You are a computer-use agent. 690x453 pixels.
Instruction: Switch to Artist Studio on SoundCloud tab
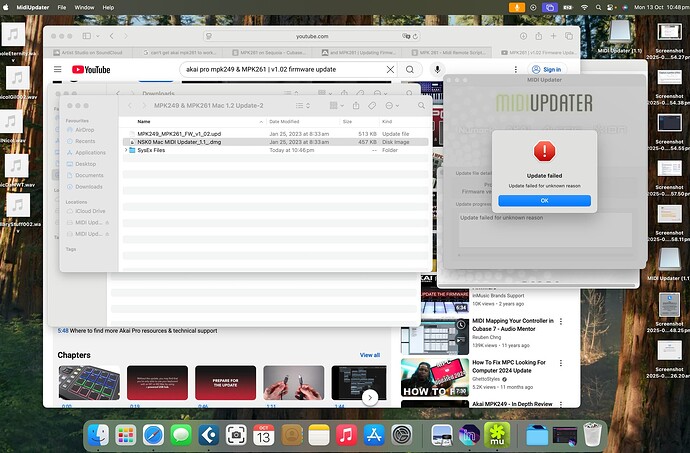coord(88,52)
